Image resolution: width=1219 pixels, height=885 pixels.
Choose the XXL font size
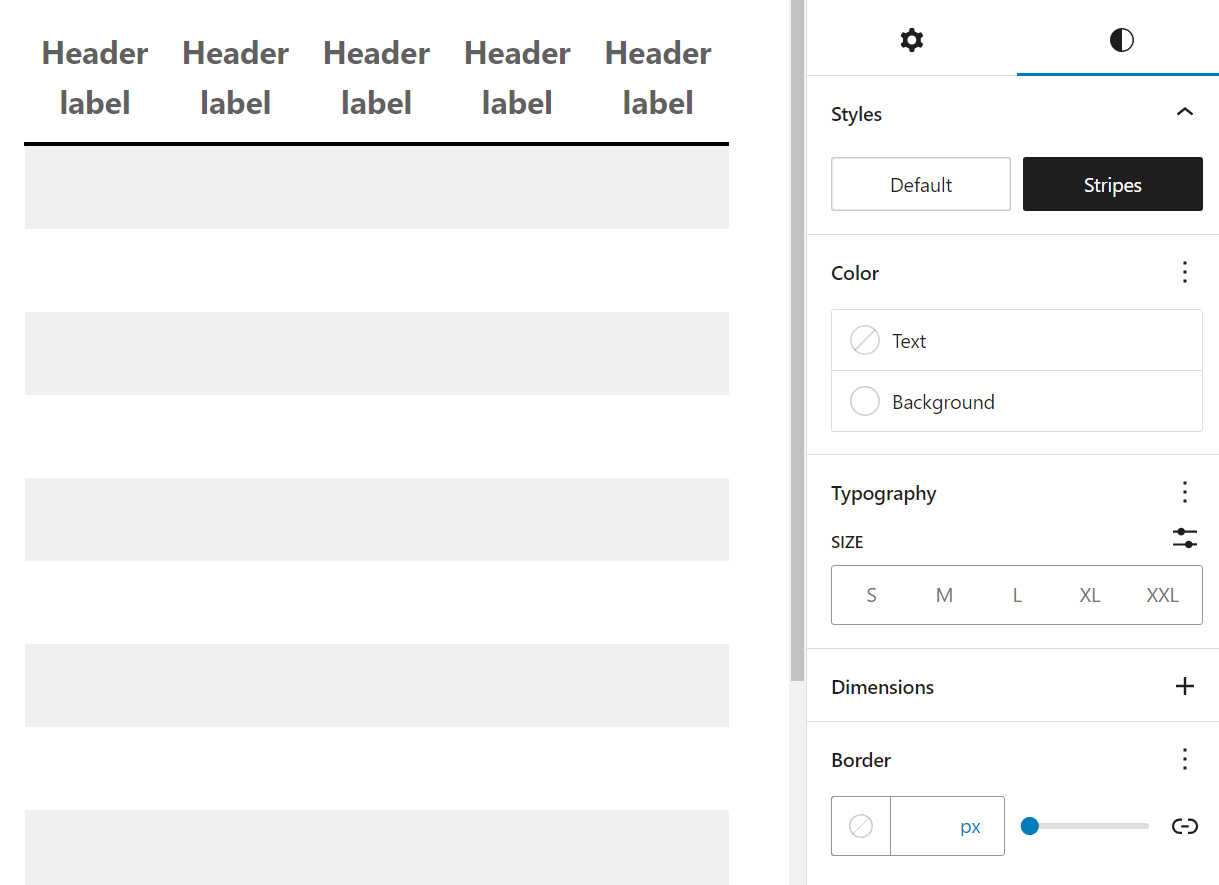pos(1162,596)
